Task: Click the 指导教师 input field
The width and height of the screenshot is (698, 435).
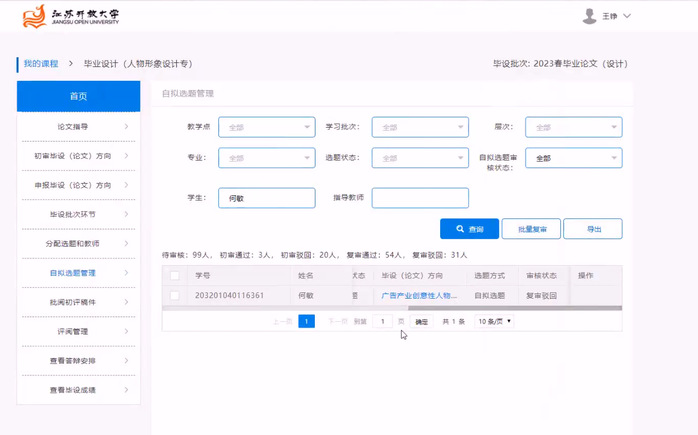Action: [420, 198]
